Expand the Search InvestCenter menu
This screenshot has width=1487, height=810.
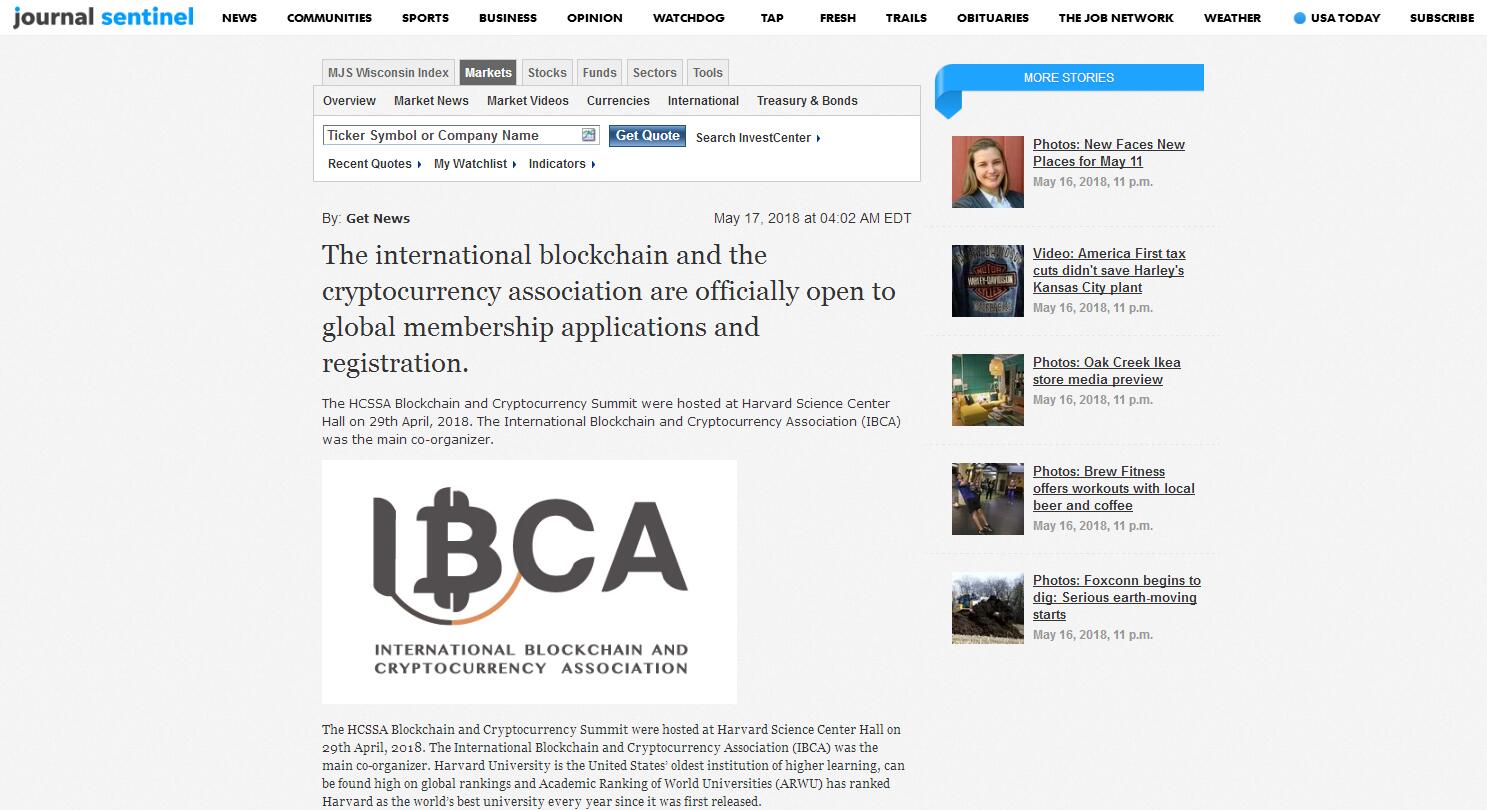(758, 138)
